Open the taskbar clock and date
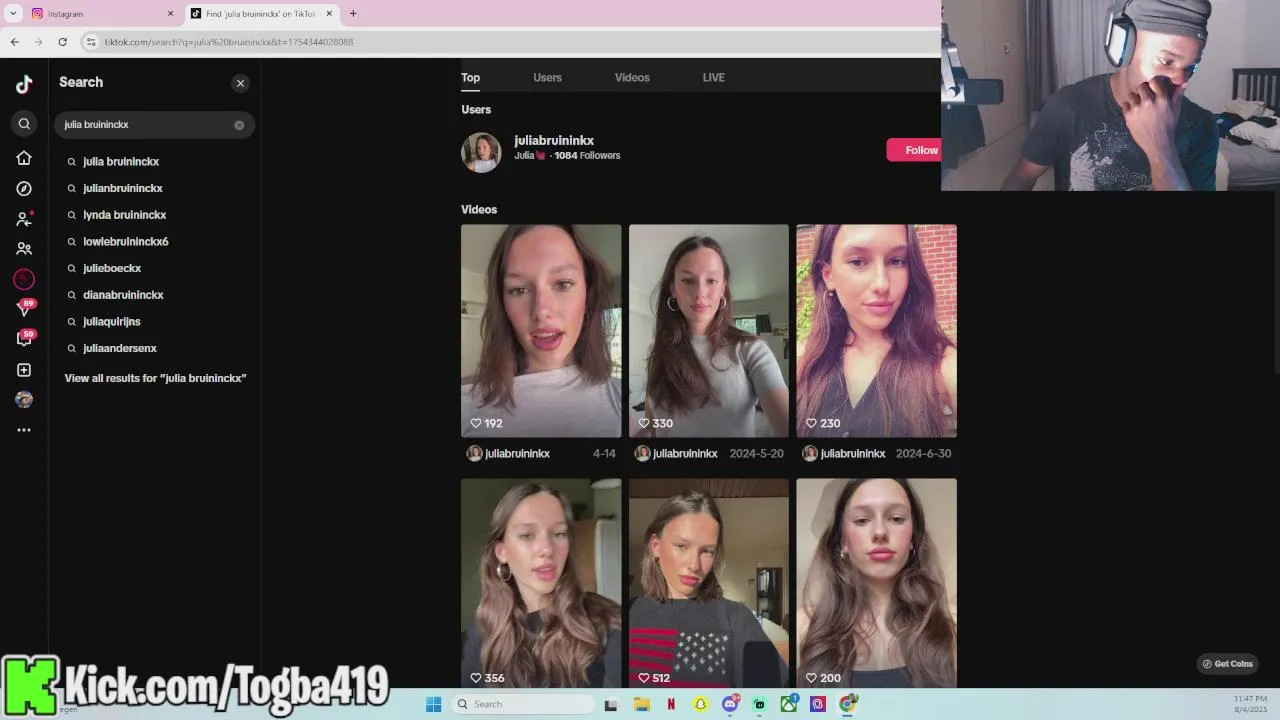Image resolution: width=1280 pixels, height=720 pixels. (1251, 704)
